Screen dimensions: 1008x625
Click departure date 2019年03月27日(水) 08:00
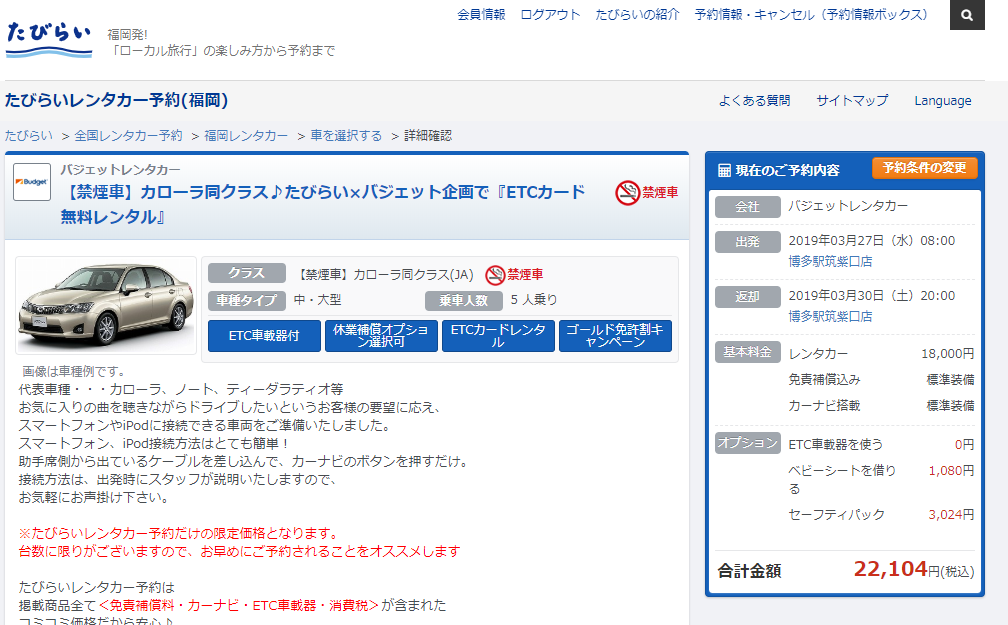[x=872, y=240]
